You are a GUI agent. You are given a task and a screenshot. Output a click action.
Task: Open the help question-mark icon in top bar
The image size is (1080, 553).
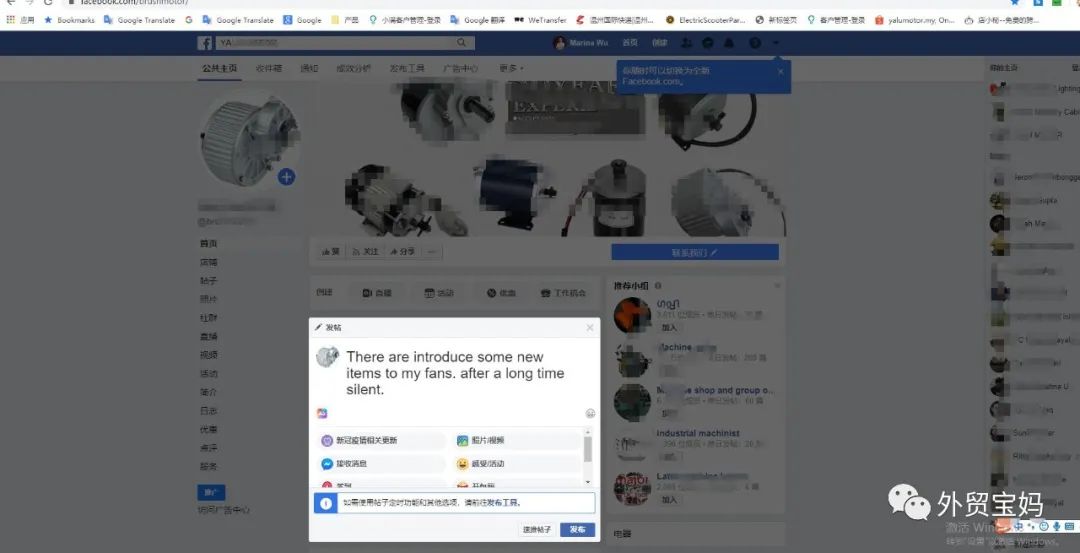coord(755,43)
